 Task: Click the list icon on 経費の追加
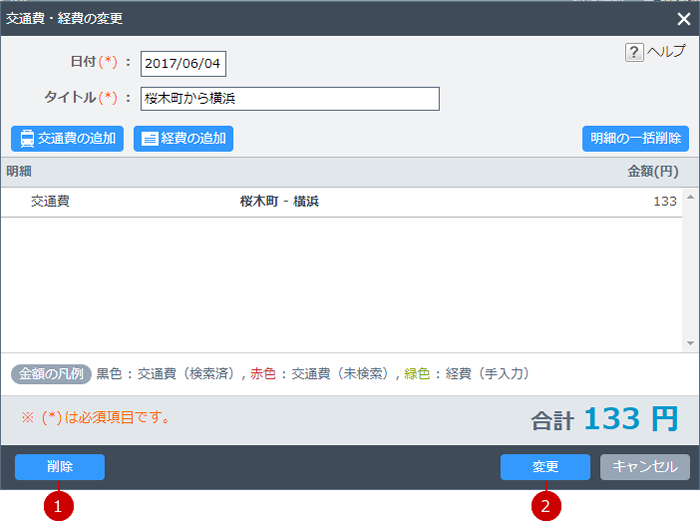pyautogui.click(x=149, y=139)
